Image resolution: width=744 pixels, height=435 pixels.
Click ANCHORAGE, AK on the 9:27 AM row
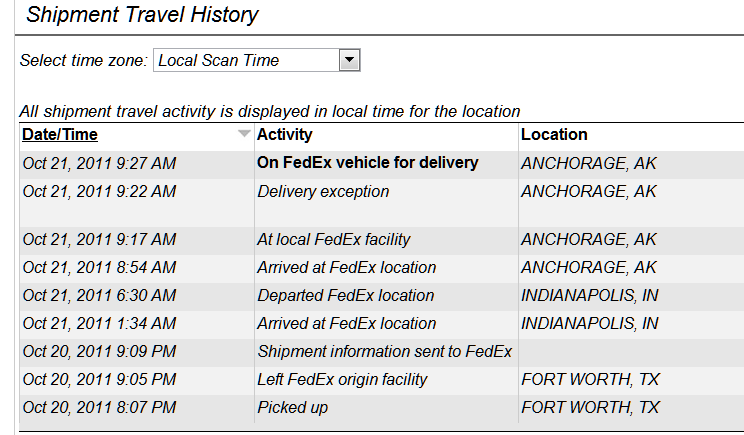coord(588,164)
